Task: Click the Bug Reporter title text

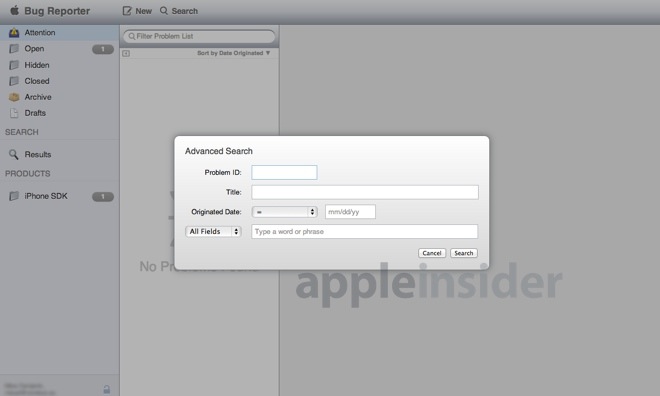Action: coord(57,11)
